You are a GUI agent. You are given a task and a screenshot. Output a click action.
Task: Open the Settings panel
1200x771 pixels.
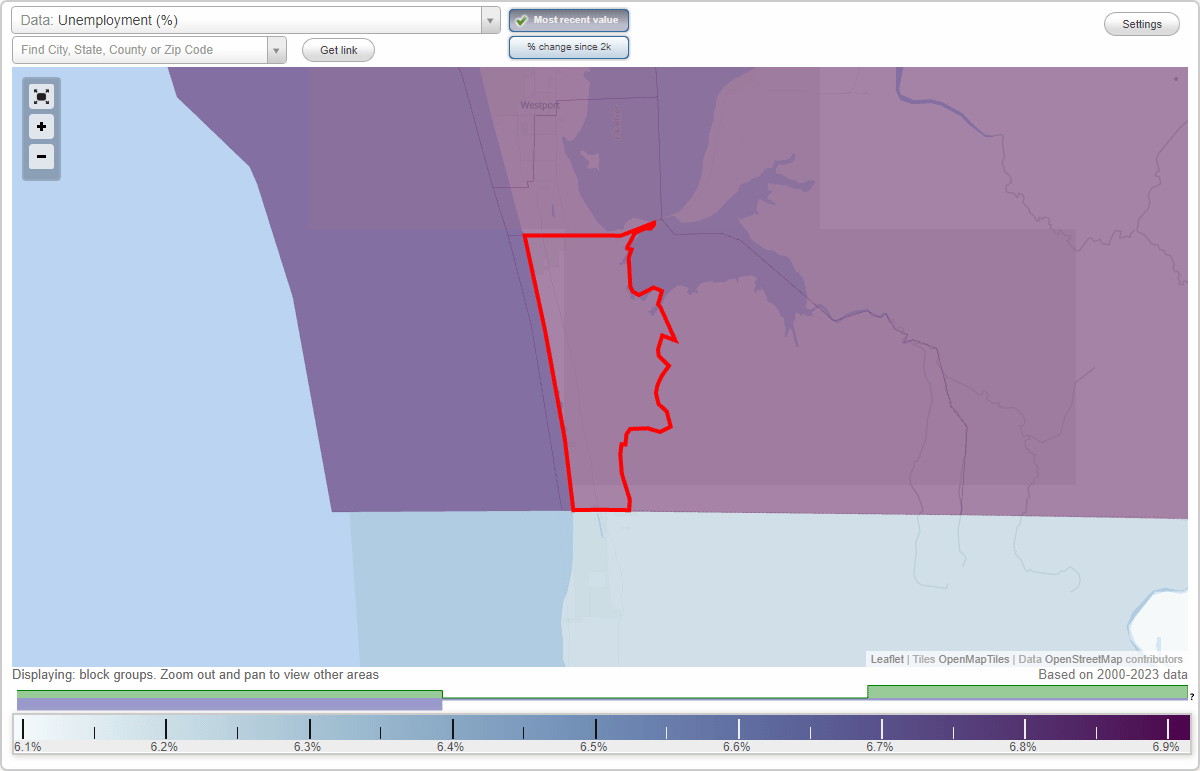coord(1141,23)
